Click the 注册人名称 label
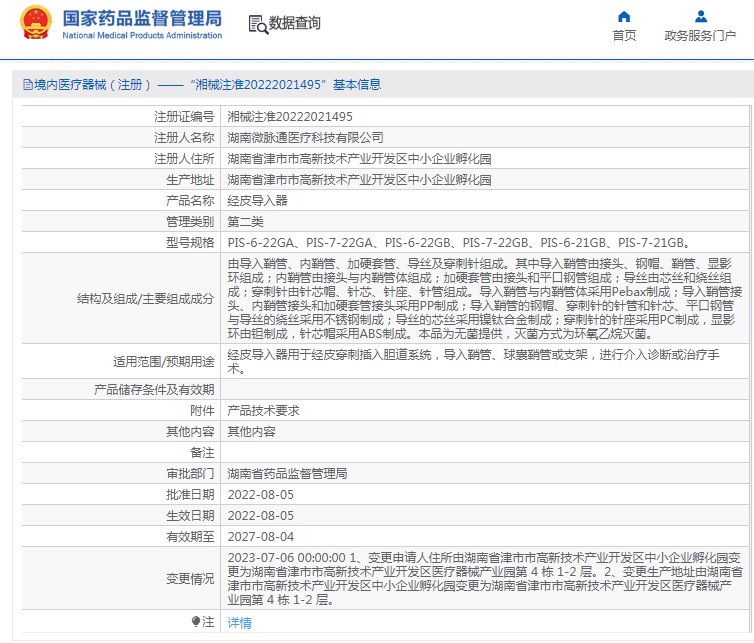Viewport: 754px width, 643px height. point(184,138)
